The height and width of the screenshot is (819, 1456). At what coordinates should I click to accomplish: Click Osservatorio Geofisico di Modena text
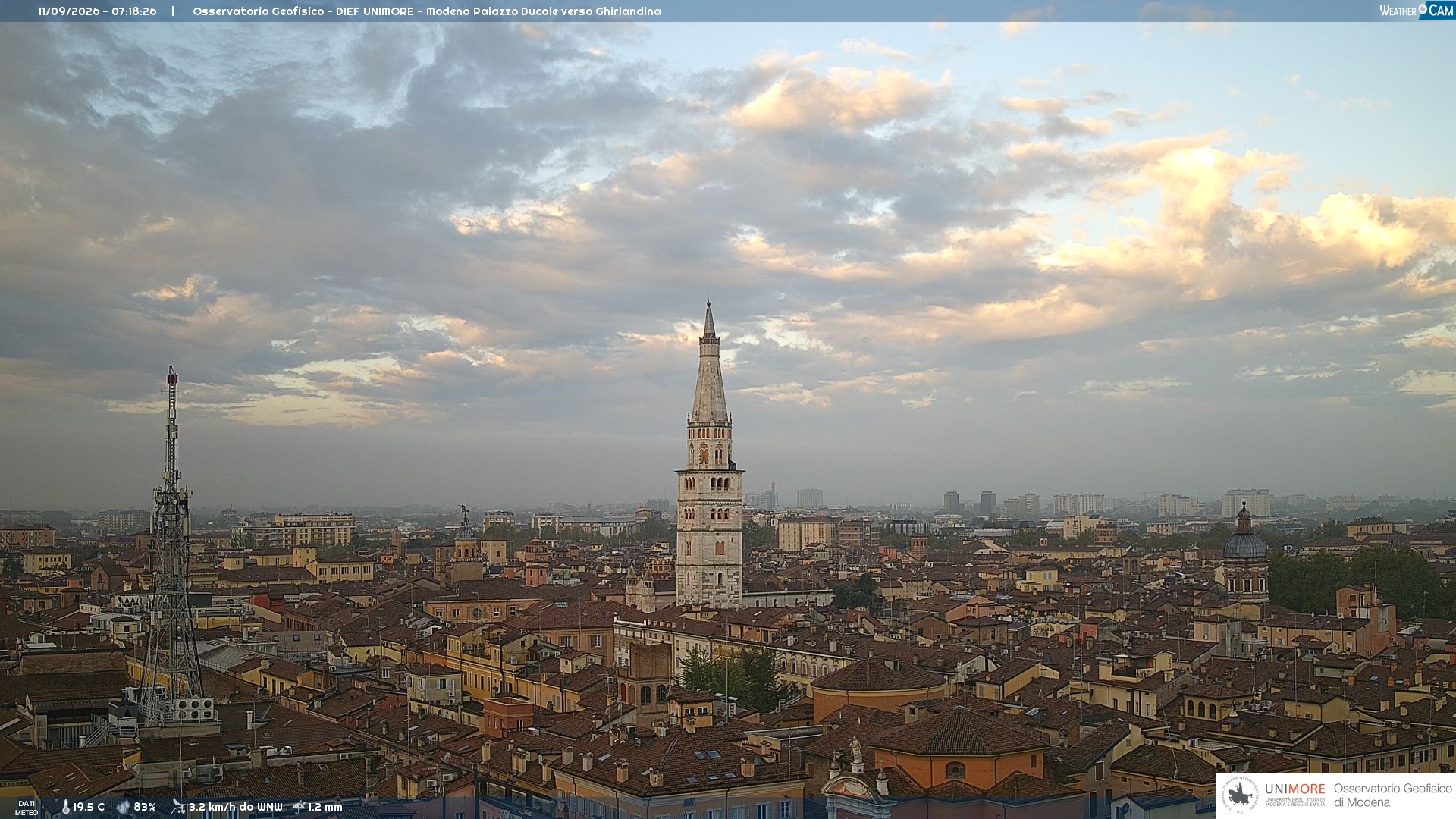coord(1392,795)
